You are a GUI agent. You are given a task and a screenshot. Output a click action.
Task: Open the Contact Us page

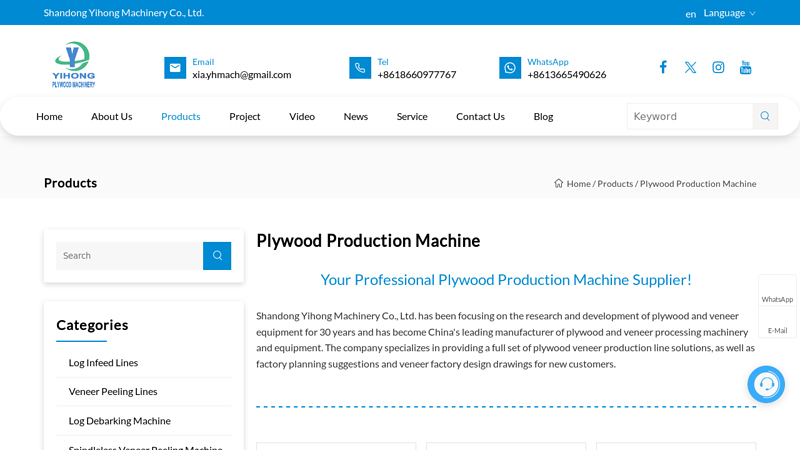tap(480, 116)
